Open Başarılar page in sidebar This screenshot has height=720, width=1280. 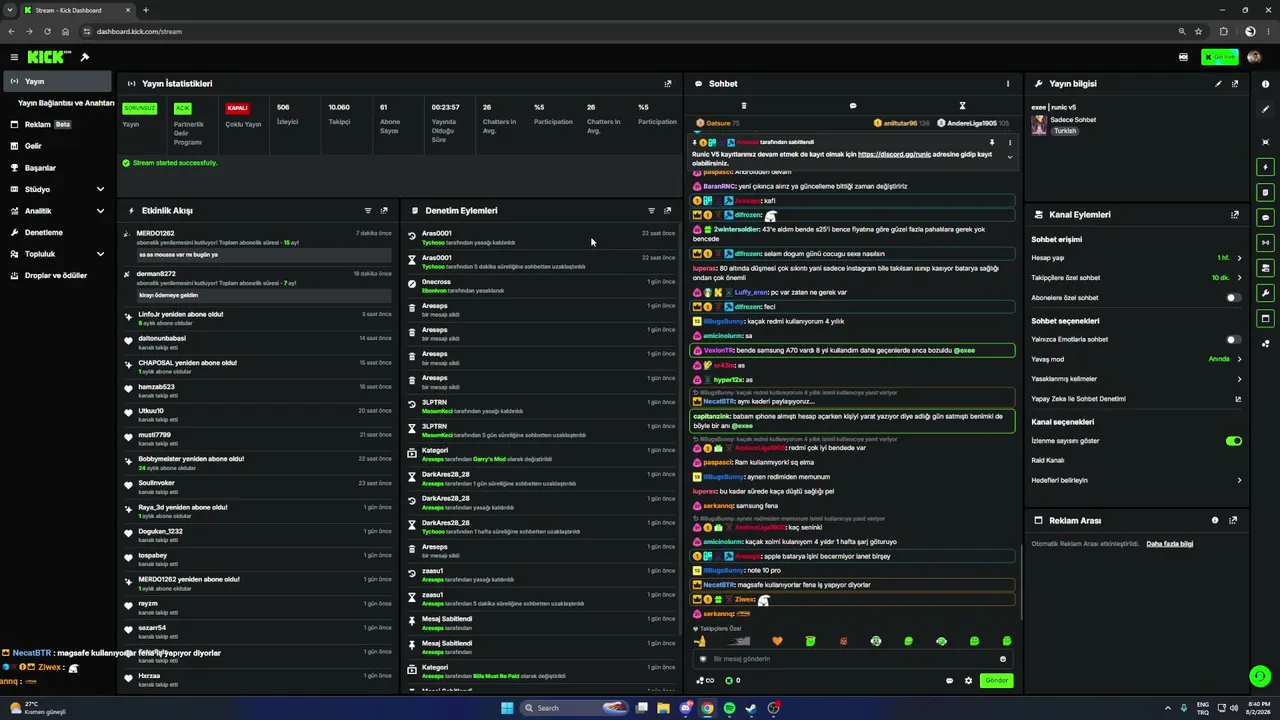(x=57, y=168)
